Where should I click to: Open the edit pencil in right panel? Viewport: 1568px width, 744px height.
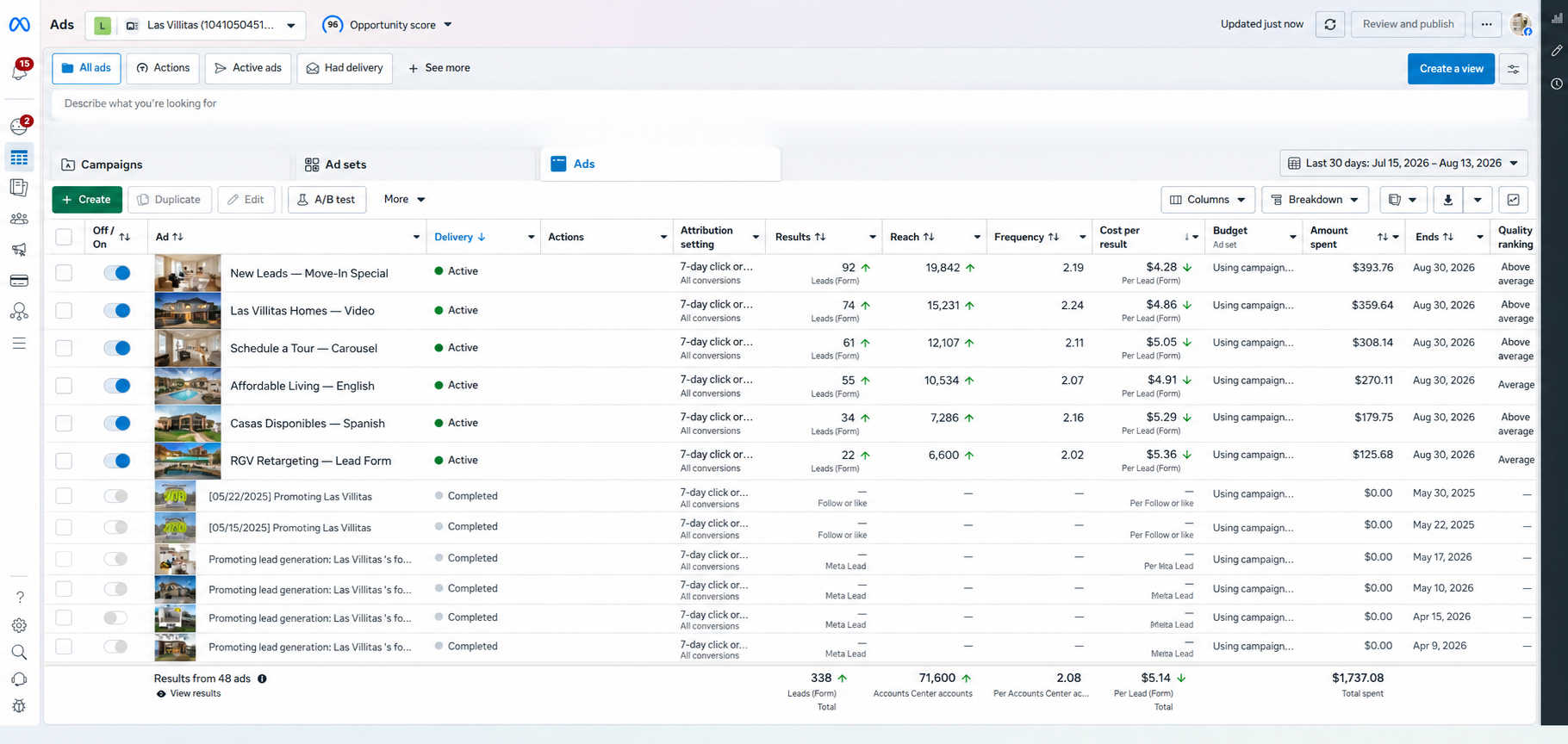tap(1556, 51)
